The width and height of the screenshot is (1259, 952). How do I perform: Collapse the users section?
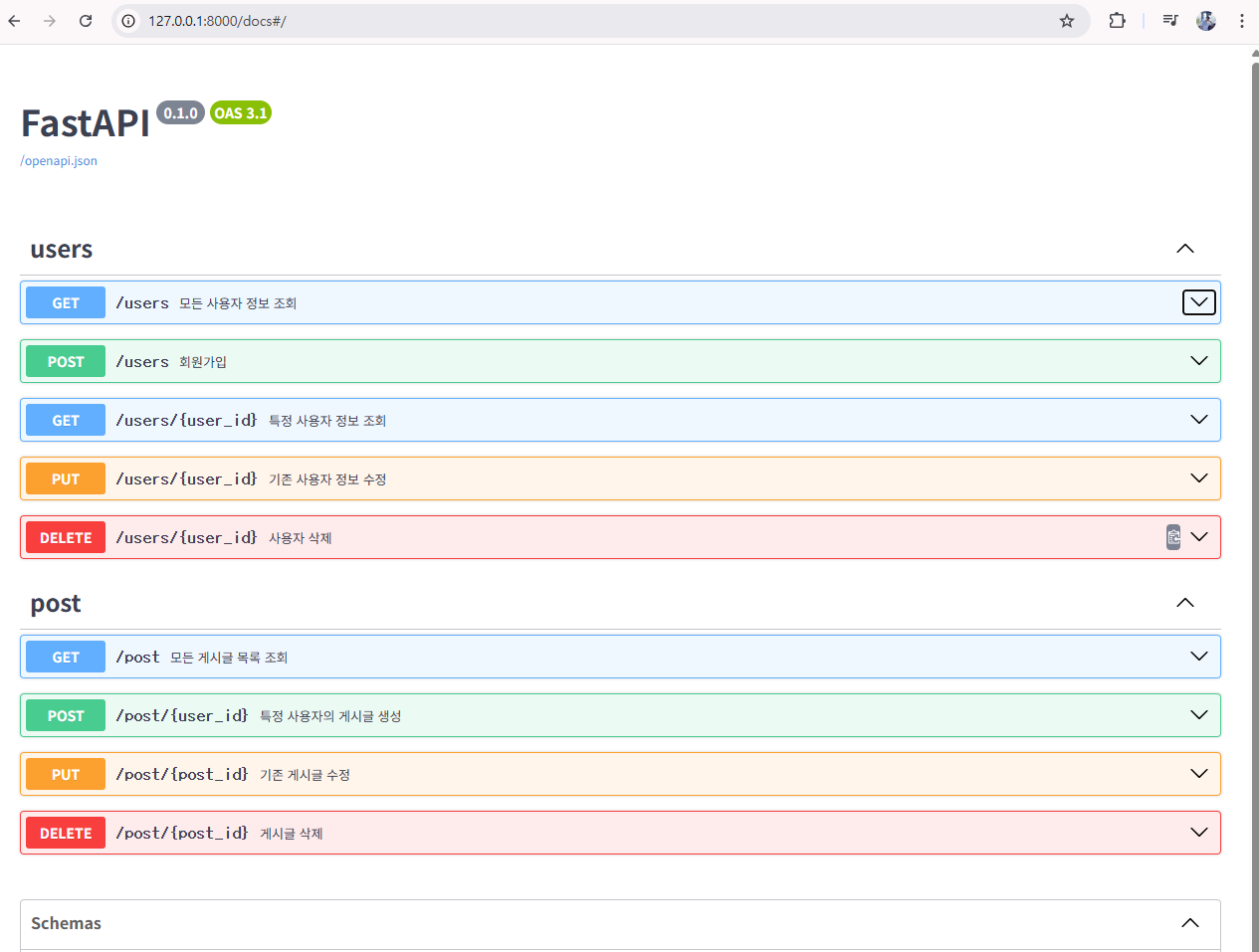point(1185,249)
